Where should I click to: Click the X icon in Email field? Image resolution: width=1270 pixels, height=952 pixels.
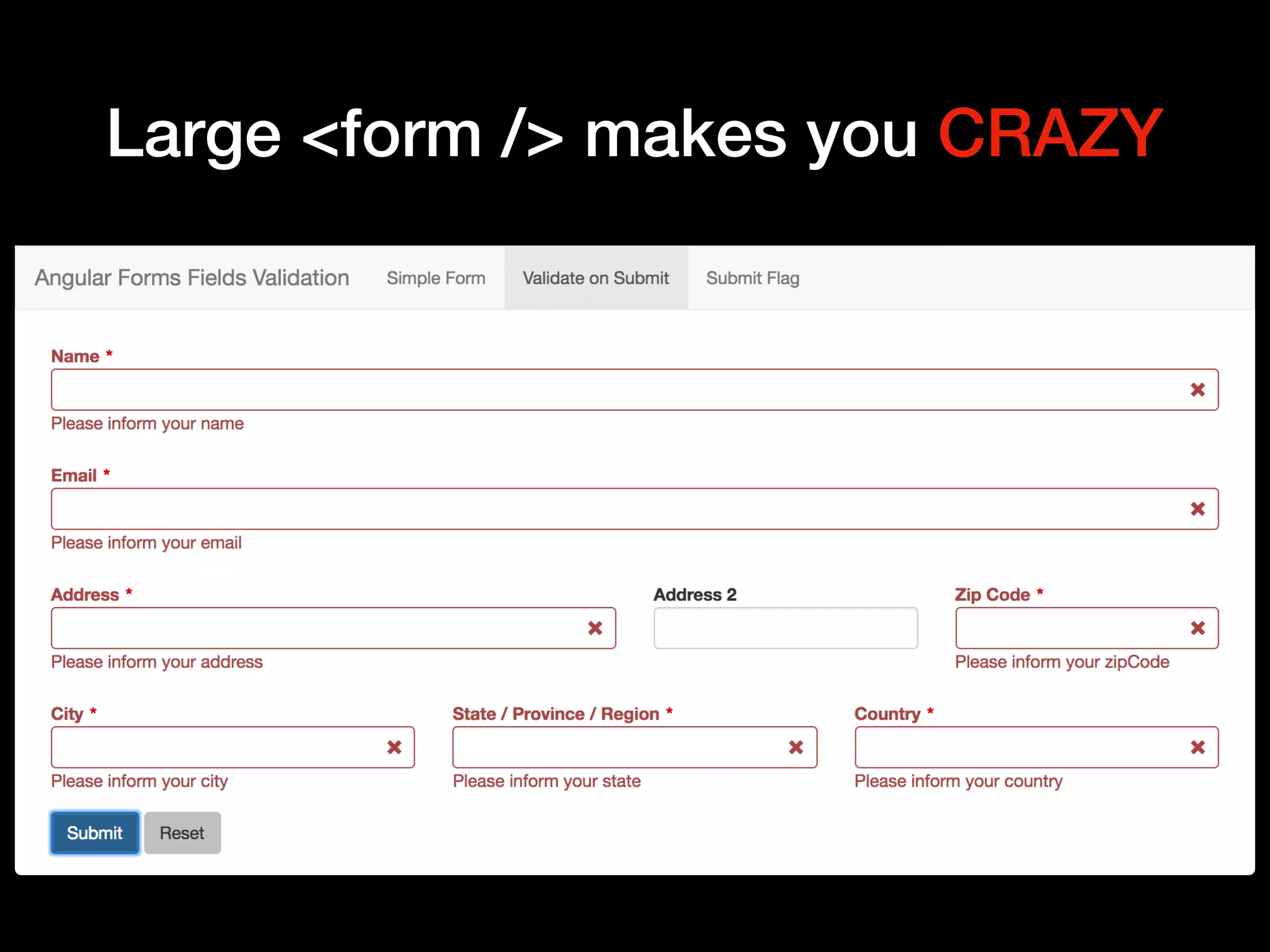pos(1197,509)
